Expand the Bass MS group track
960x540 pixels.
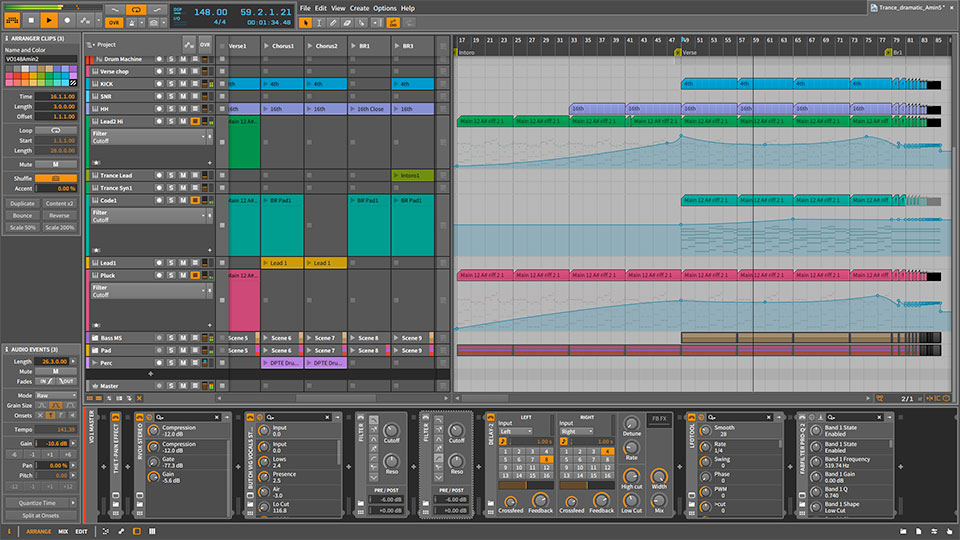tap(93, 338)
